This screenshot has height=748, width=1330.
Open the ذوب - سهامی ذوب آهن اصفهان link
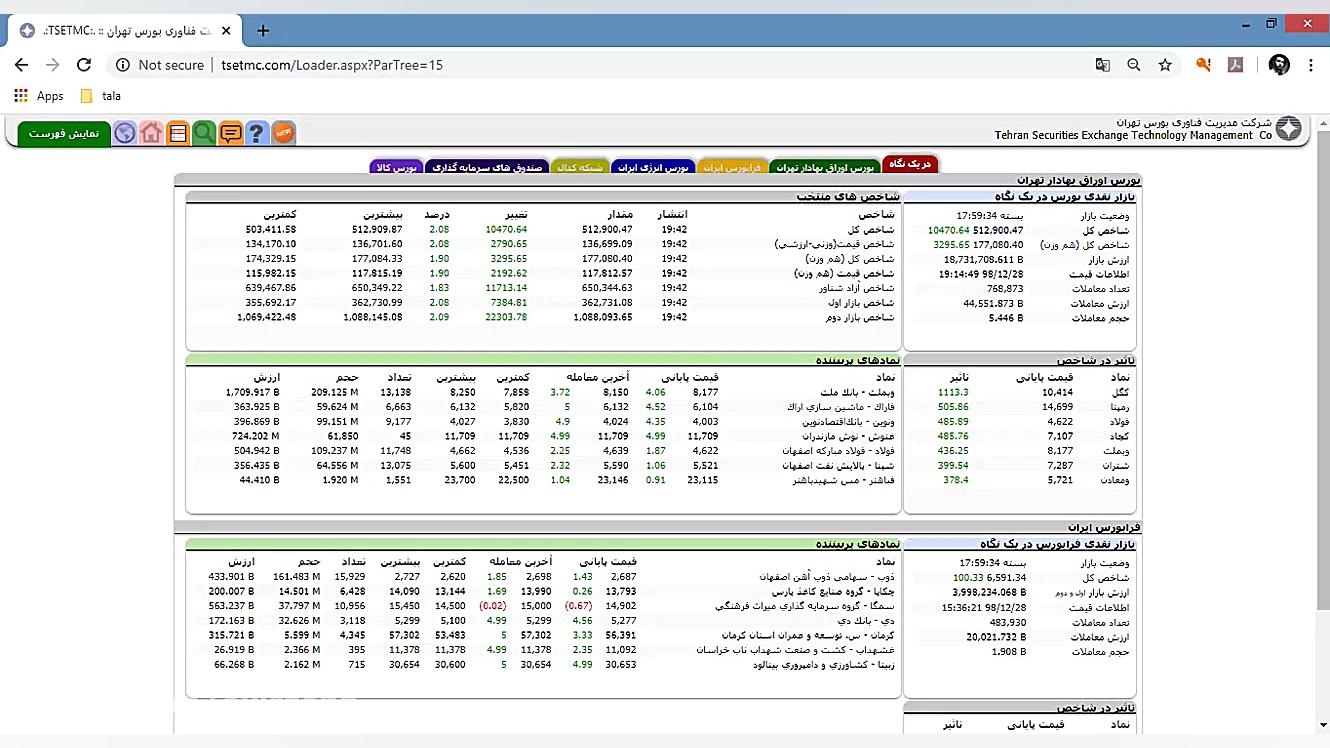pyautogui.click(x=829, y=577)
